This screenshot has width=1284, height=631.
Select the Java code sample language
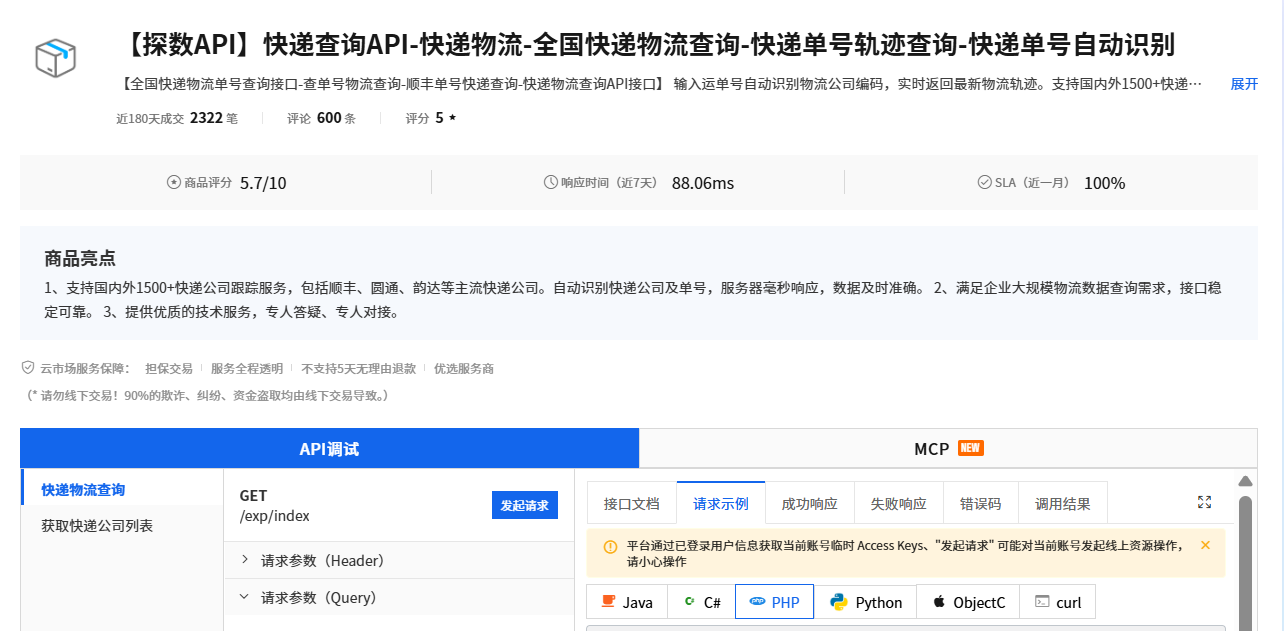626,601
